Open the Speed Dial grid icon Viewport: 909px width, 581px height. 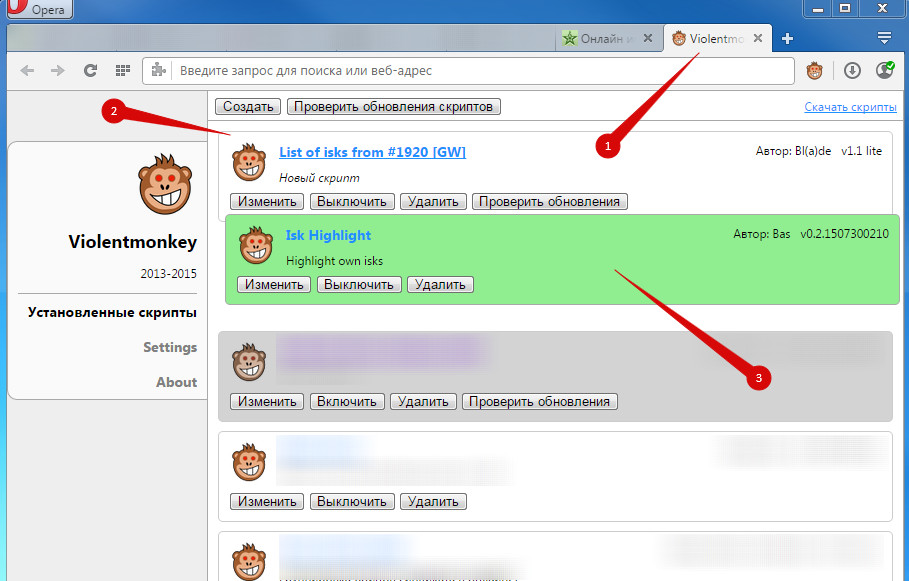122,71
